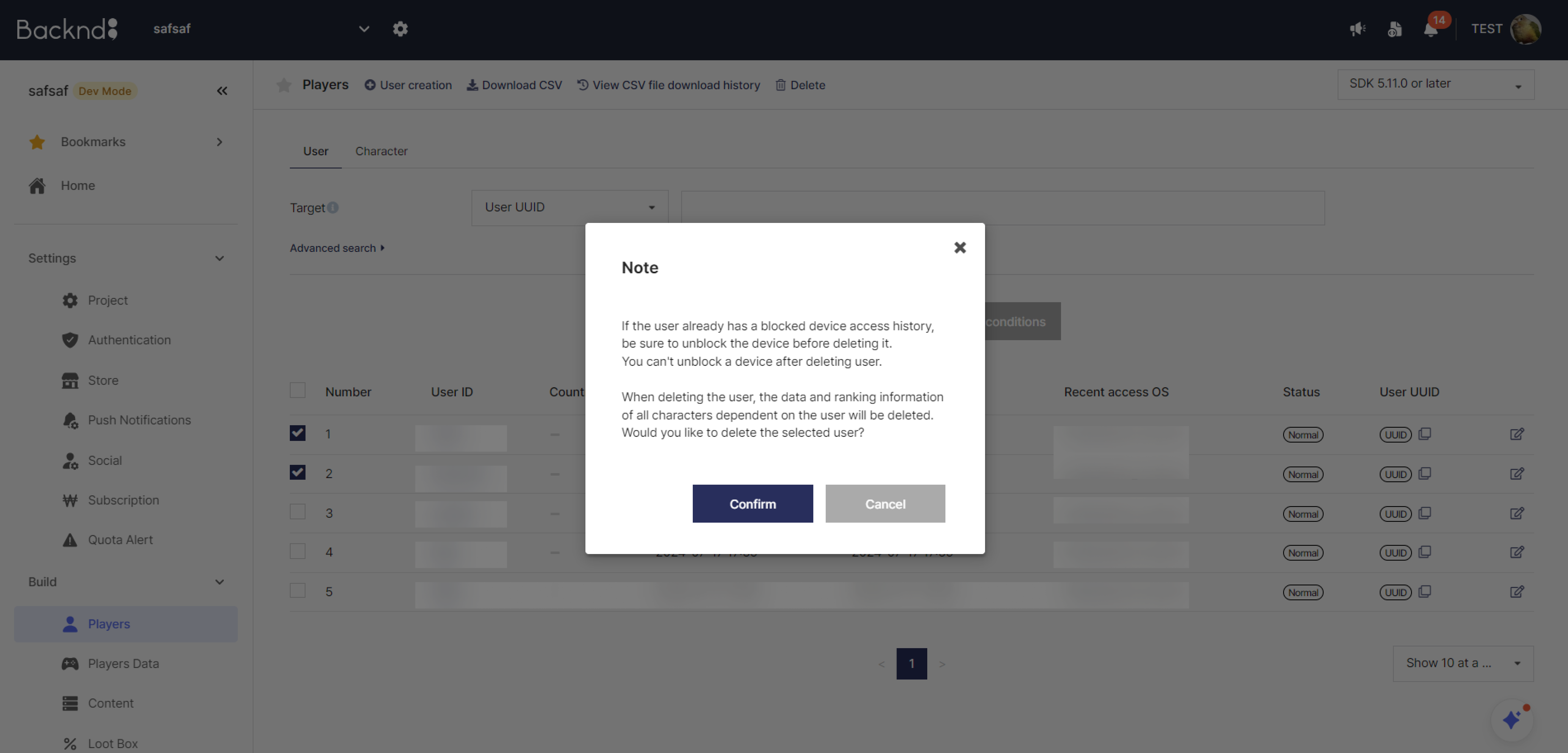Uncheck the checkbox for row 1
Screen dimensions: 1568x753
click(298, 433)
